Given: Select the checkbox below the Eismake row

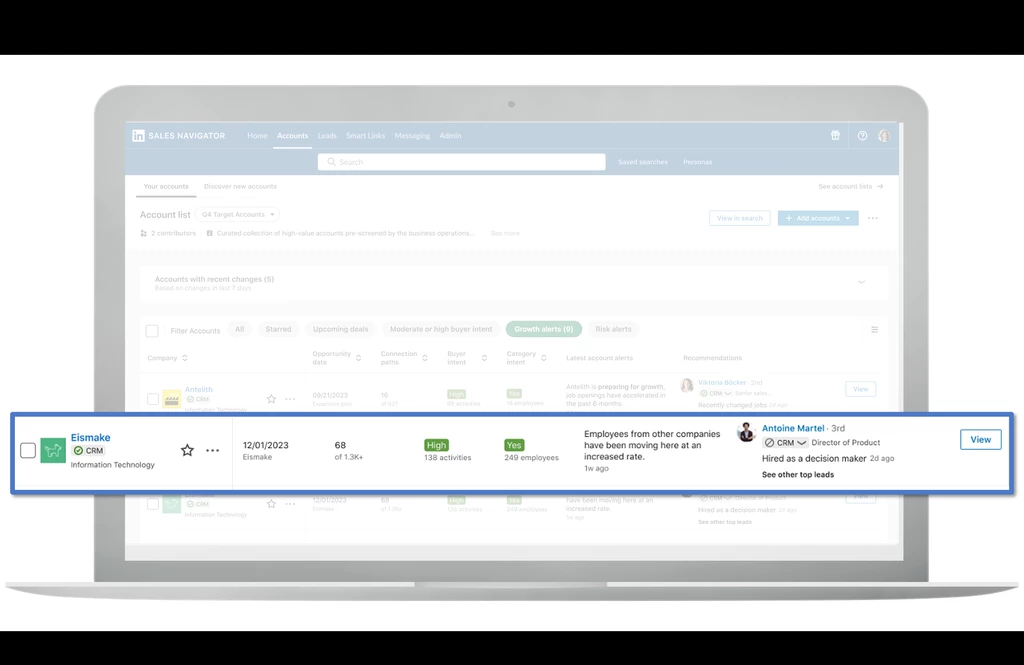Looking at the screenshot, I should 153,504.
